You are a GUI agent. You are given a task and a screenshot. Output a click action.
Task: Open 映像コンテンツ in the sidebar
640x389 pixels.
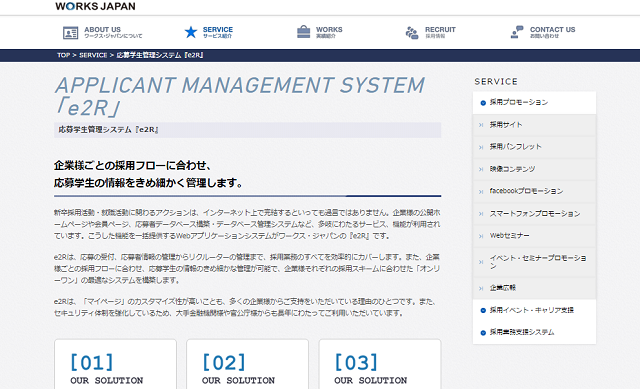point(534,169)
